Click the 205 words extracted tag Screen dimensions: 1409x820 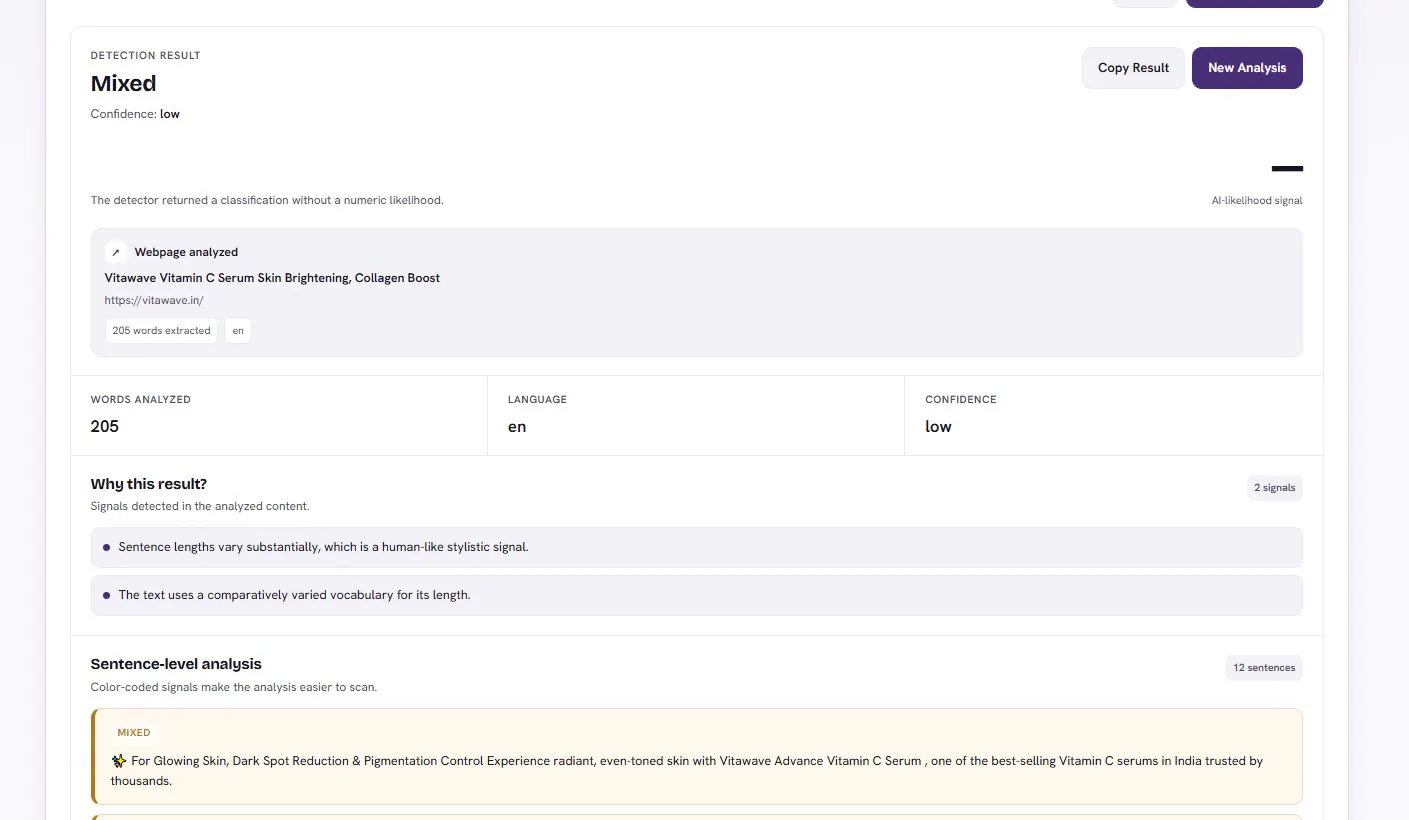click(x=161, y=331)
